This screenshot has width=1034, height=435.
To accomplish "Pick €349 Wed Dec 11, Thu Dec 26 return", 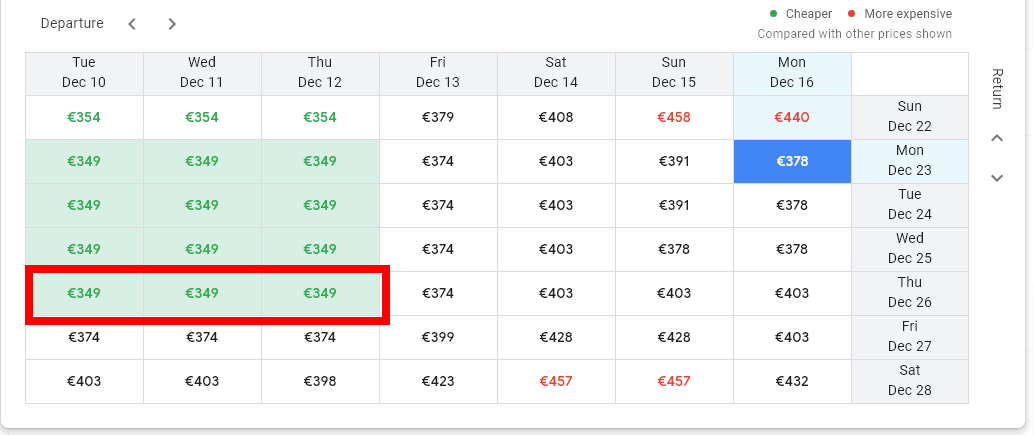I will pyautogui.click(x=202, y=293).
